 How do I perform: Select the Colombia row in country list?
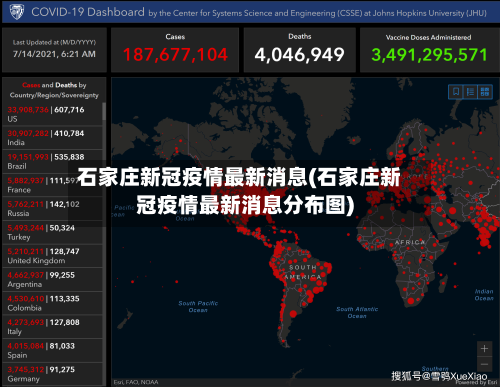[52, 303]
